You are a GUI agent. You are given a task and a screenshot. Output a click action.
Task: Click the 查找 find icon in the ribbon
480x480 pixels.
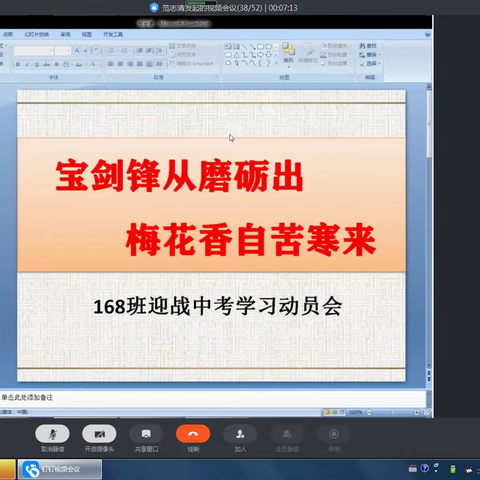tap(368, 46)
